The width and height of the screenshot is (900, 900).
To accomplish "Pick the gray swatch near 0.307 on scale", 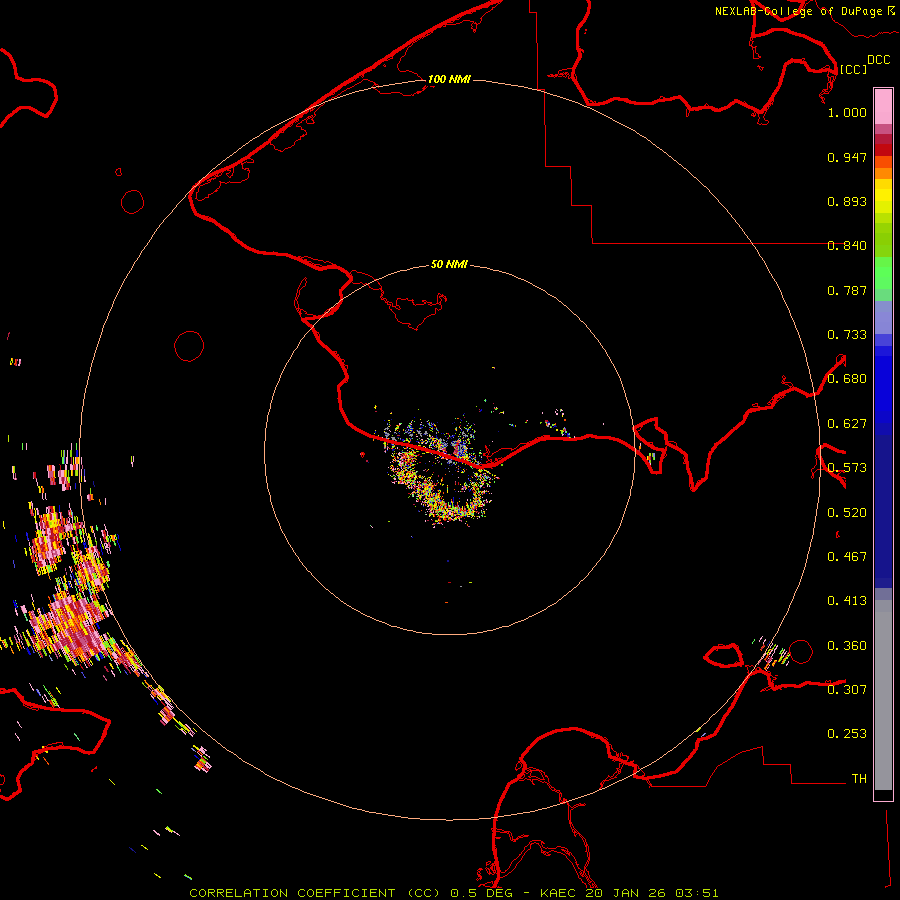I will (x=883, y=690).
